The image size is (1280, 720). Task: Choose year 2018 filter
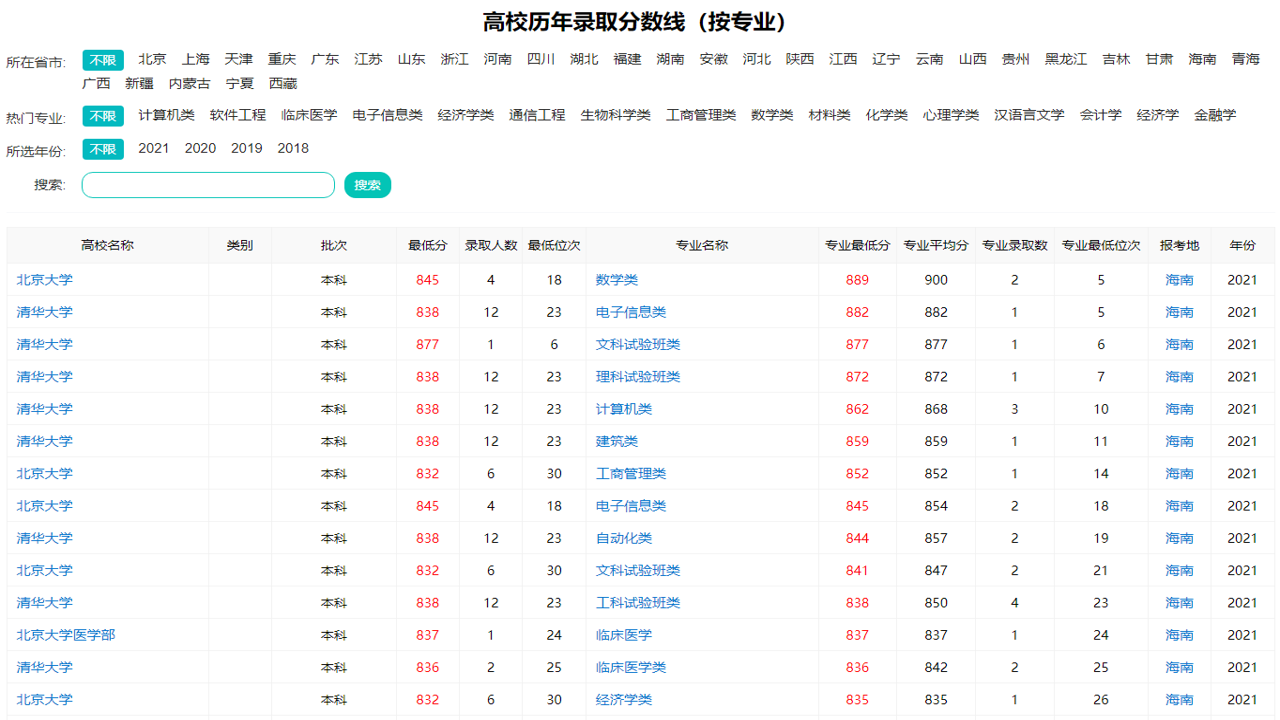coord(293,148)
